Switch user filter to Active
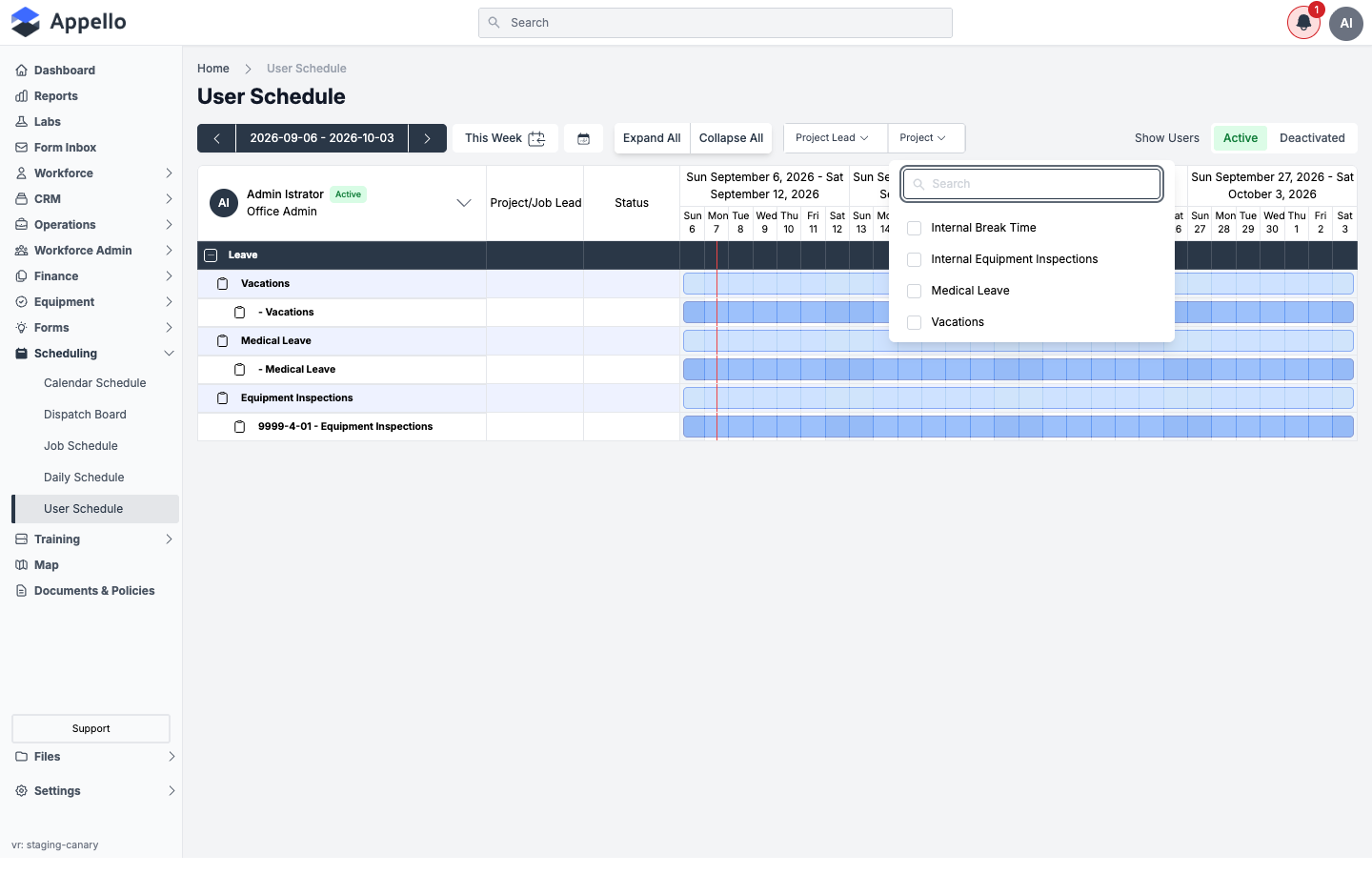Viewport: 1372px width, 875px height. point(1241,138)
